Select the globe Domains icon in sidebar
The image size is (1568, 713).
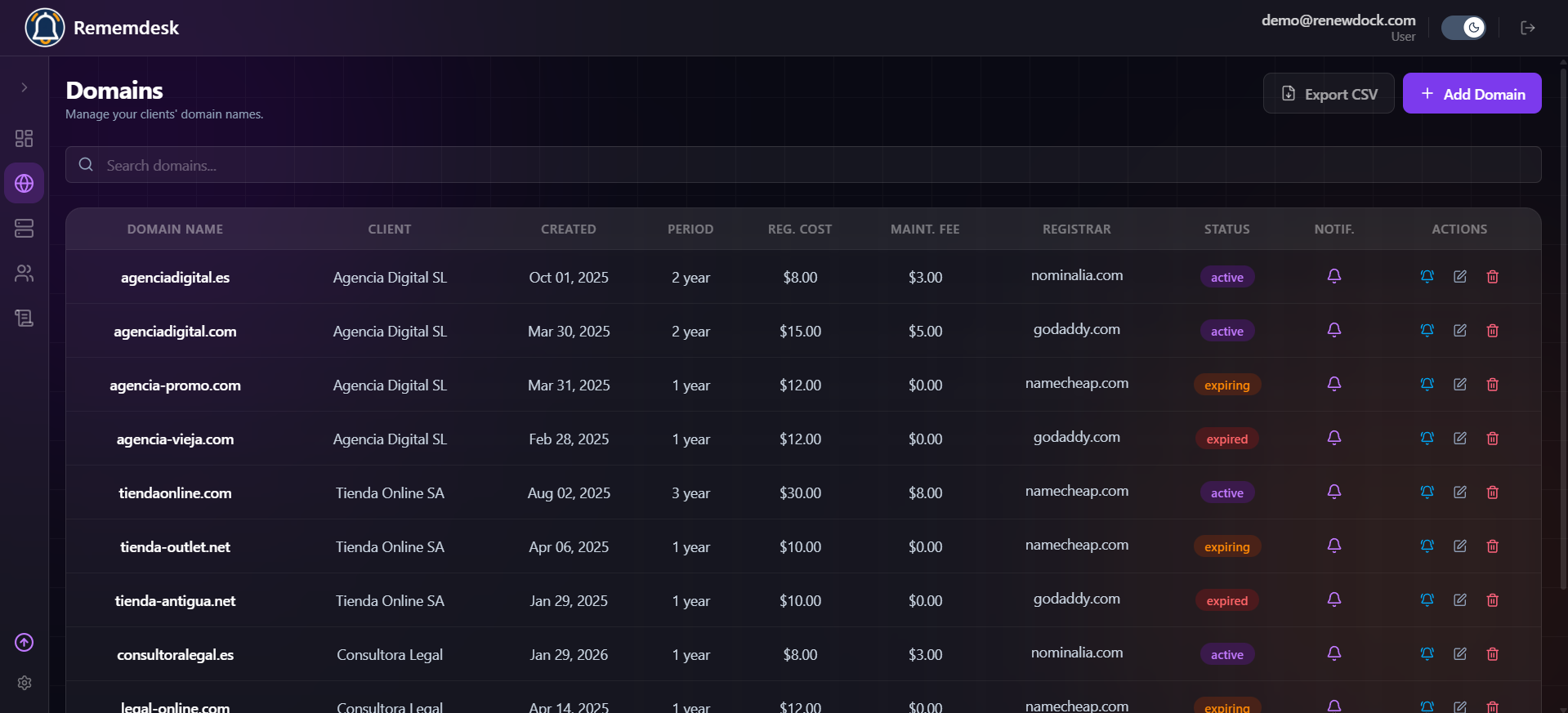[25, 183]
